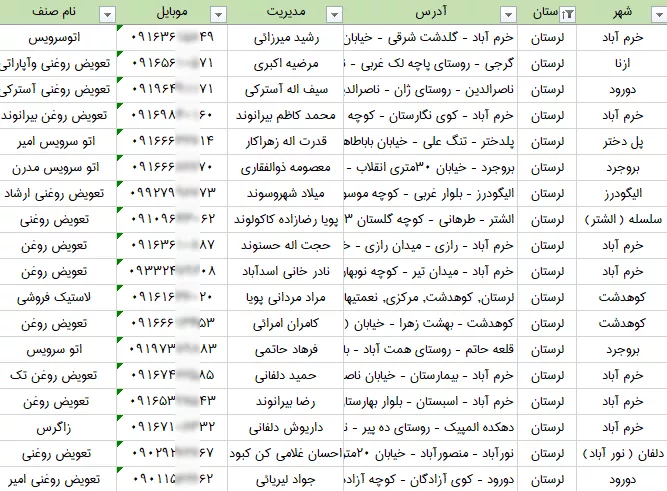Select the cell with name رشید میرزائی
Viewport: 667px width, 491px height.
[285, 38]
